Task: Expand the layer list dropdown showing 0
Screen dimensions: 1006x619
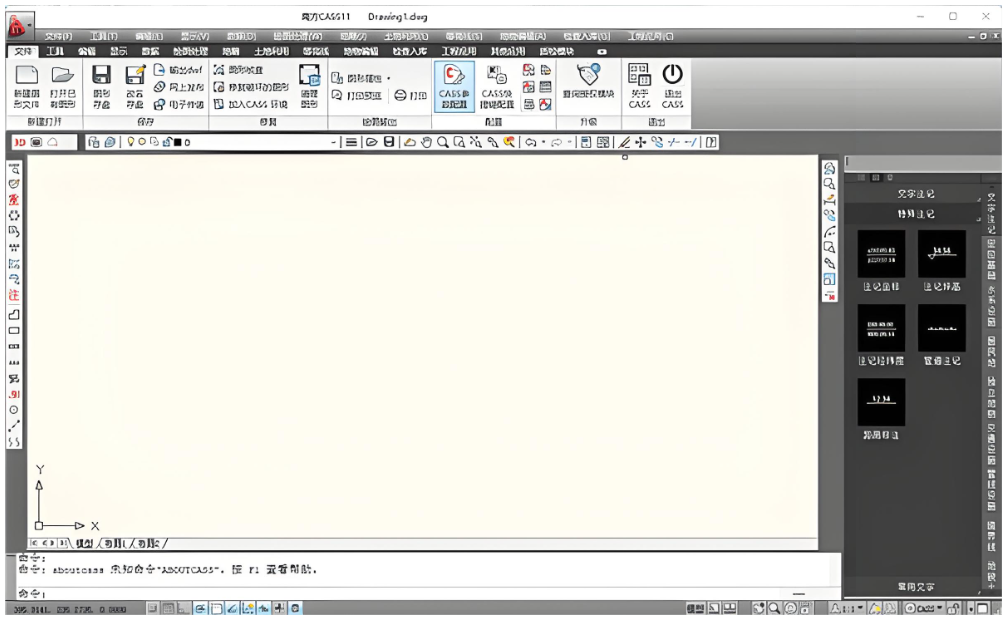Action: coord(335,142)
